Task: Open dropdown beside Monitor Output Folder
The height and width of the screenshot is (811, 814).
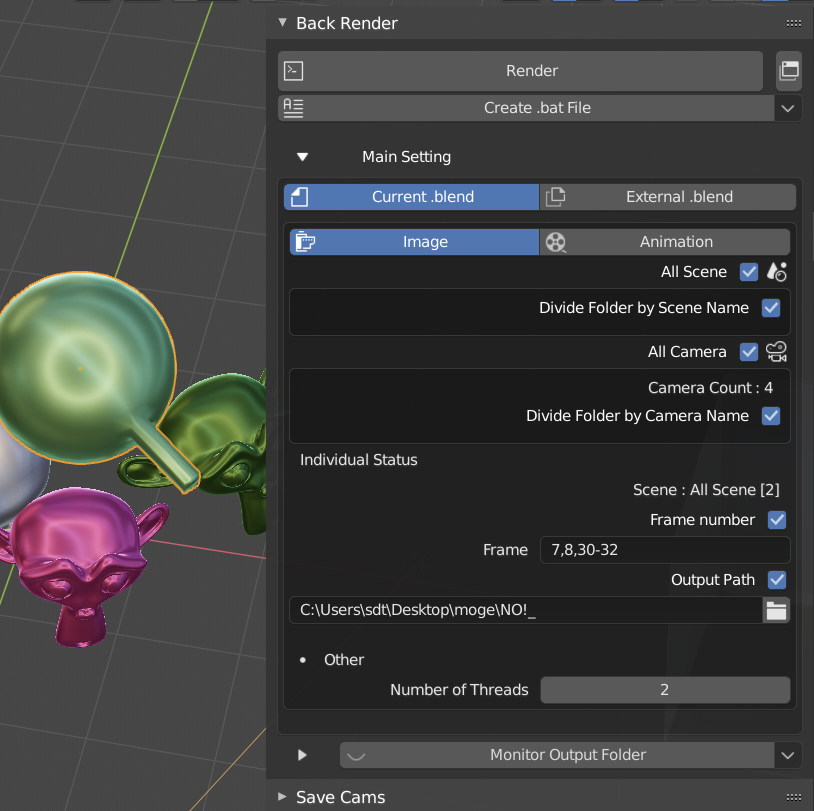Action: 788,755
